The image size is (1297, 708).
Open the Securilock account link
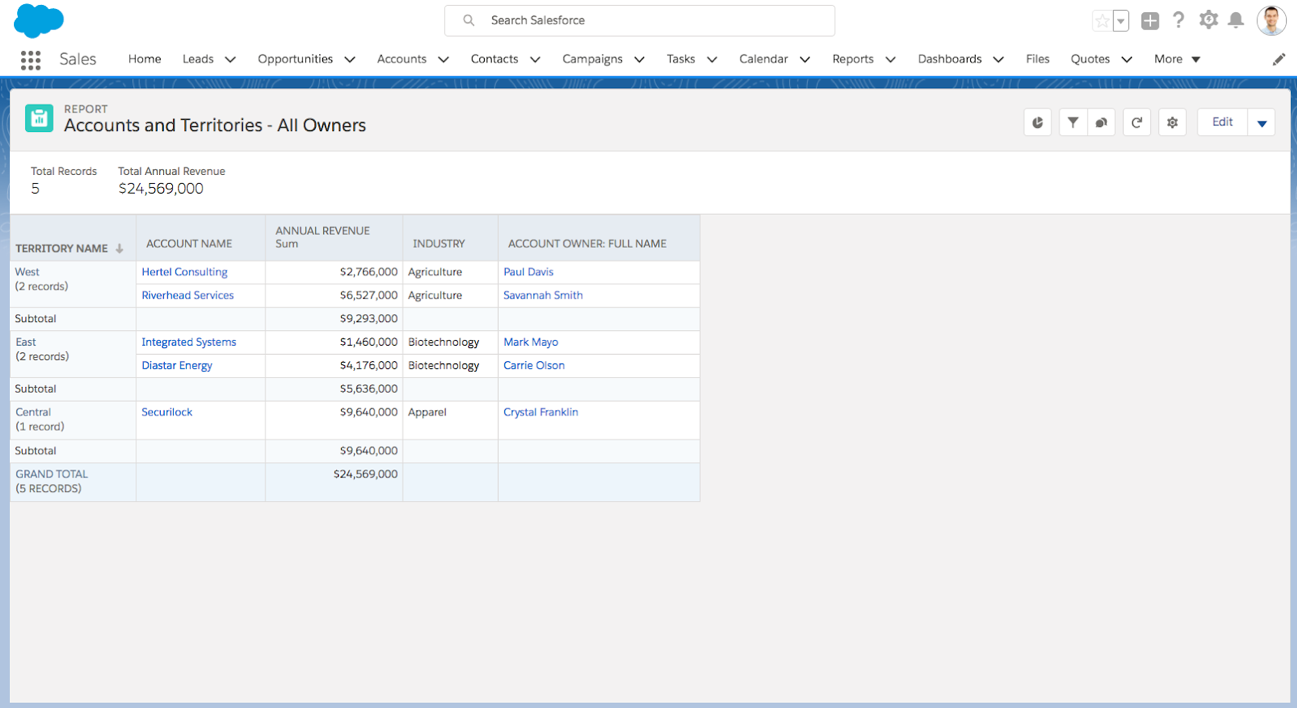tap(167, 412)
